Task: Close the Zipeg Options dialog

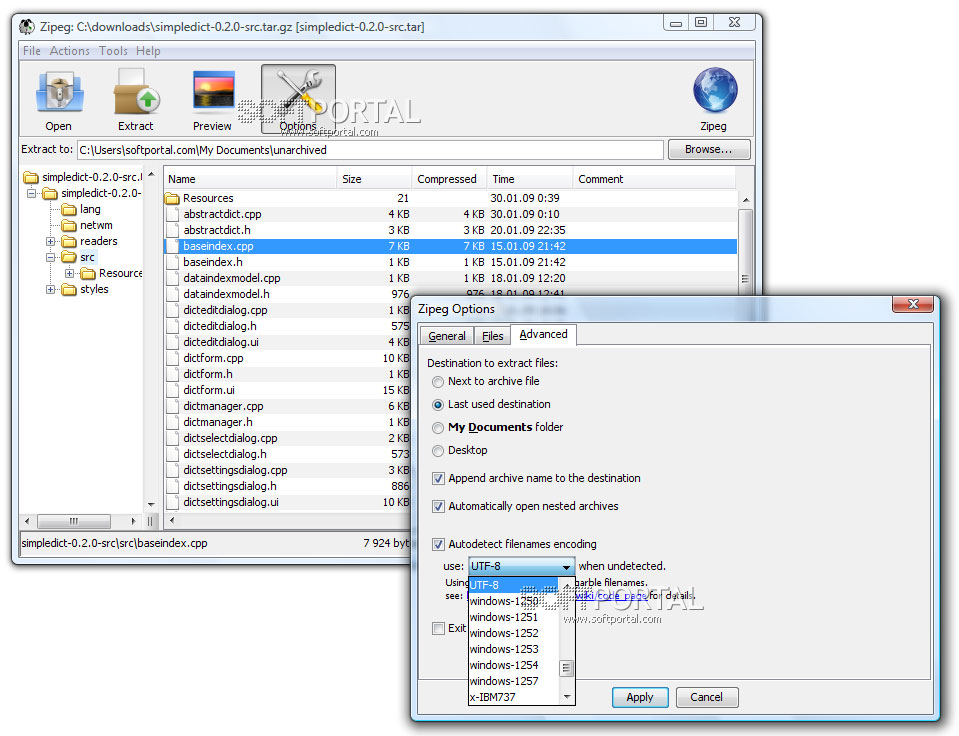Action: pyautogui.click(x=913, y=304)
